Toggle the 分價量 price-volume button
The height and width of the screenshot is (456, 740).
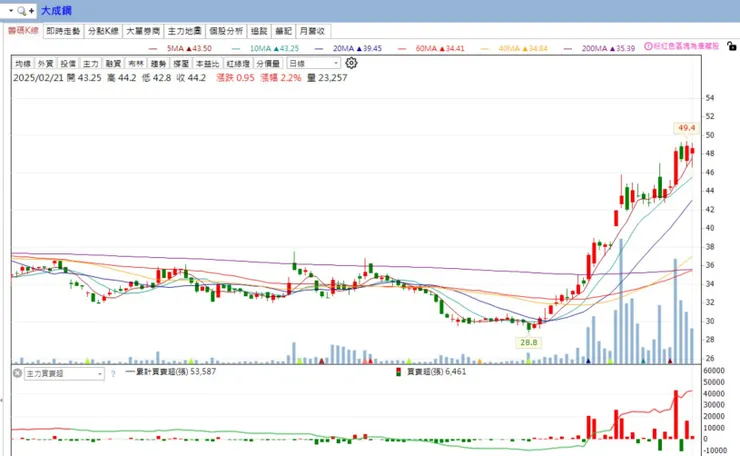268,63
